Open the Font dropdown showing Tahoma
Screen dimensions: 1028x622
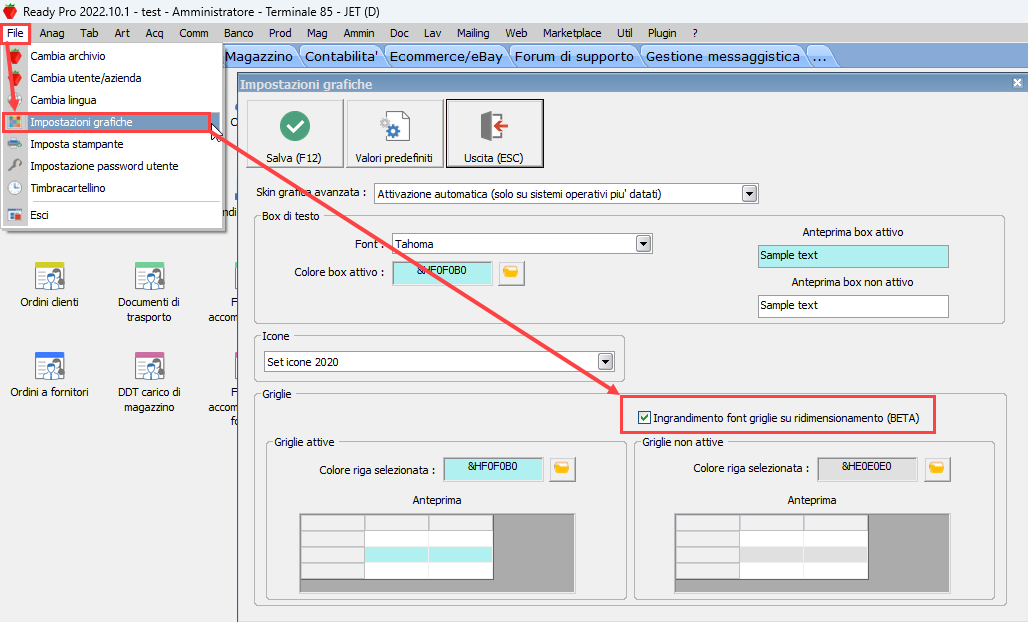pos(643,244)
